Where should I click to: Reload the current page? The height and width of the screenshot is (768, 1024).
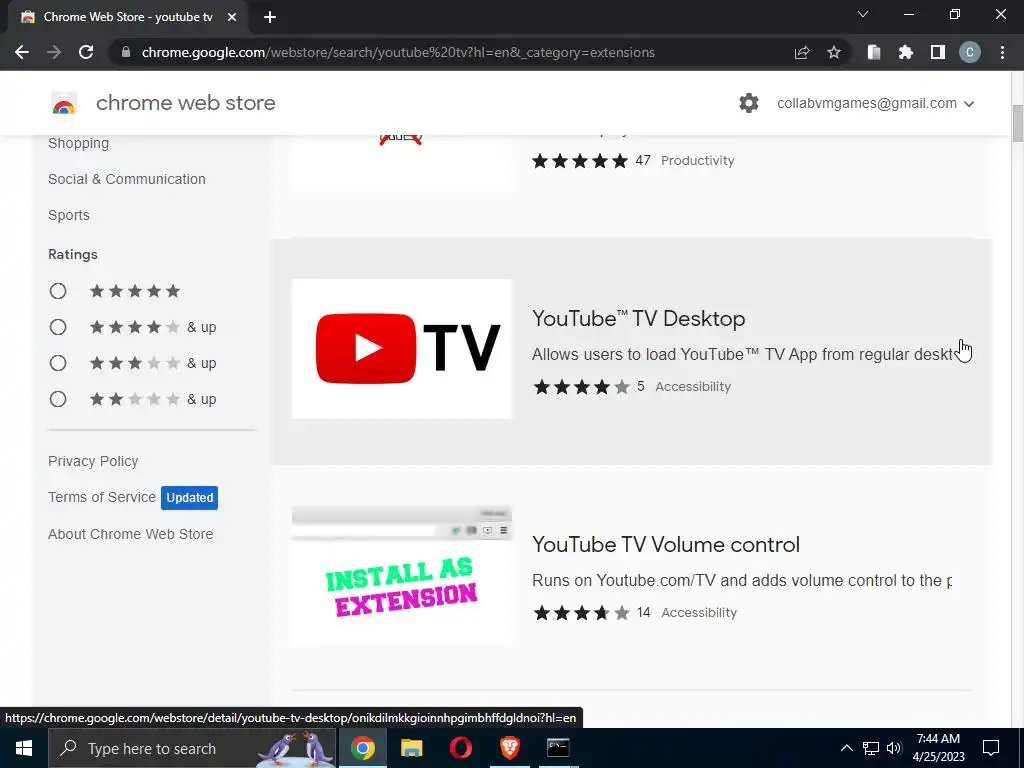tap(86, 52)
